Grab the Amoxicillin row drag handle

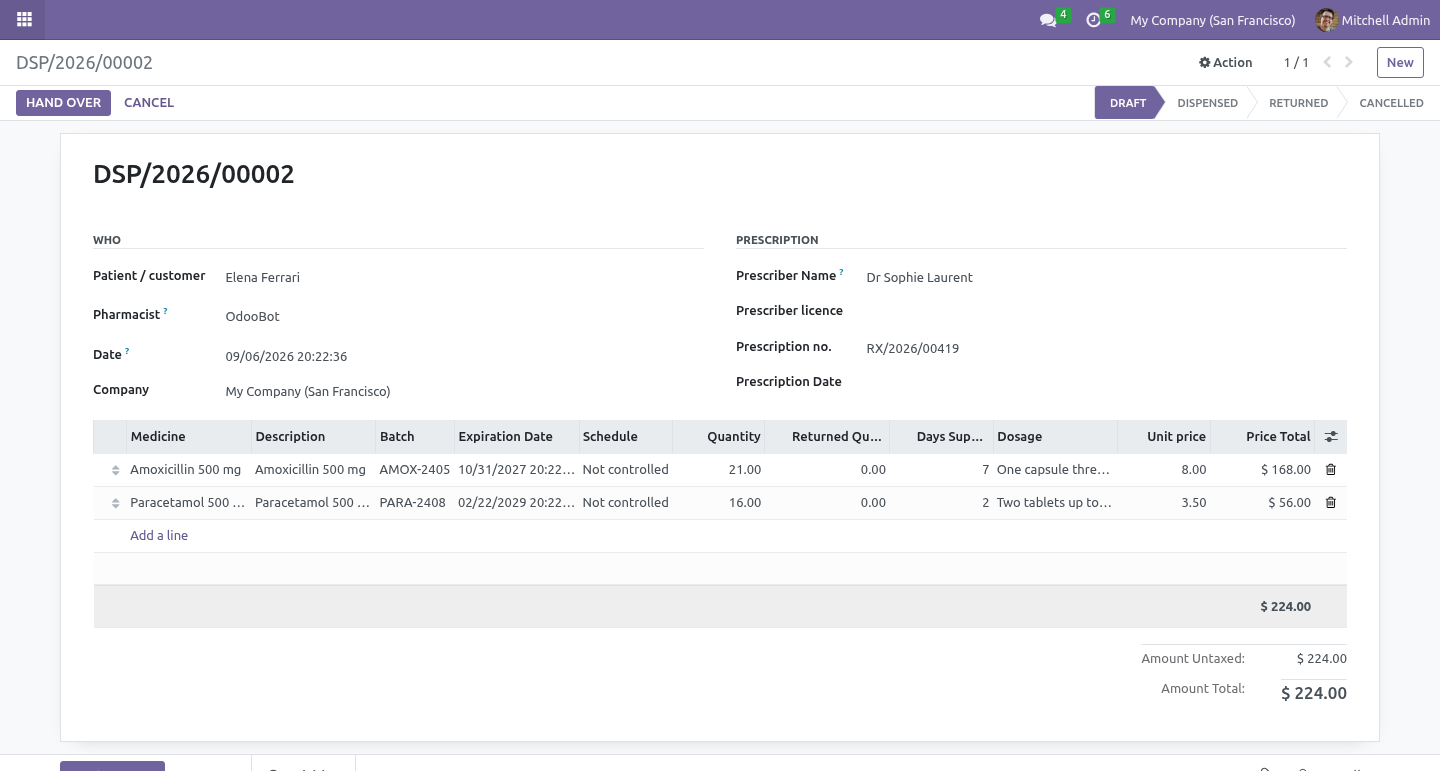click(x=115, y=470)
